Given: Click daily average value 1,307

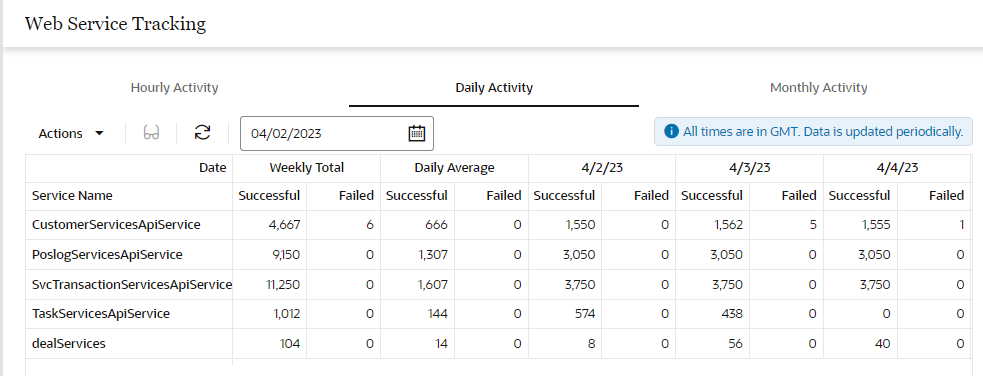Looking at the screenshot, I should tap(433, 254).
